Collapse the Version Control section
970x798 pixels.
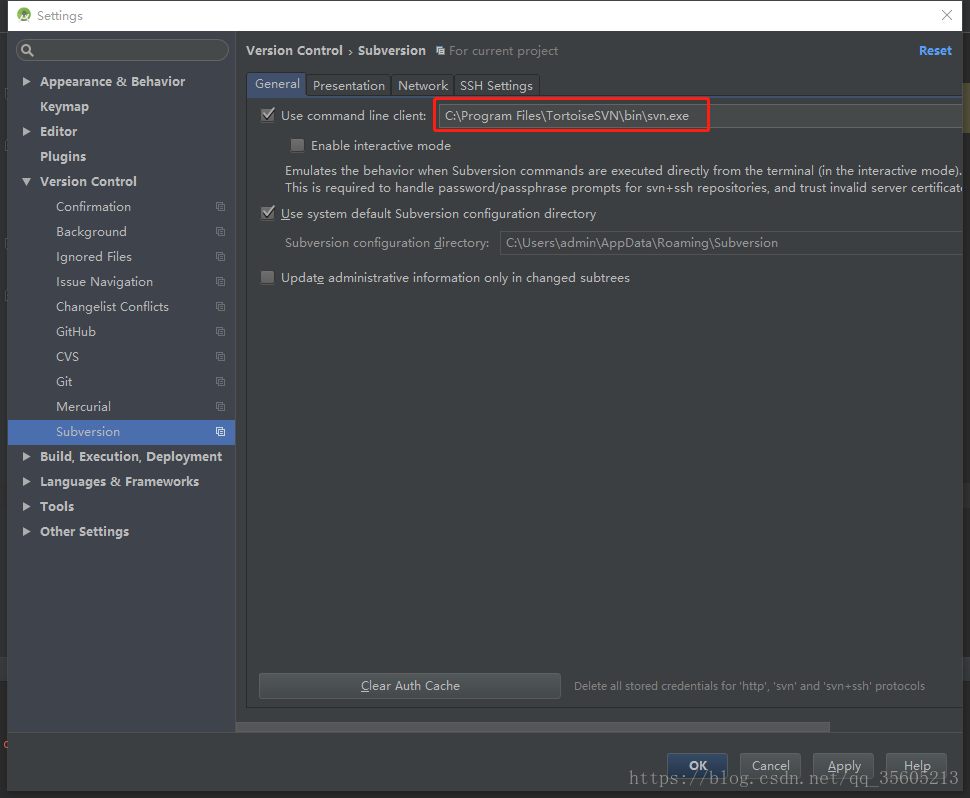coord(27,181)
